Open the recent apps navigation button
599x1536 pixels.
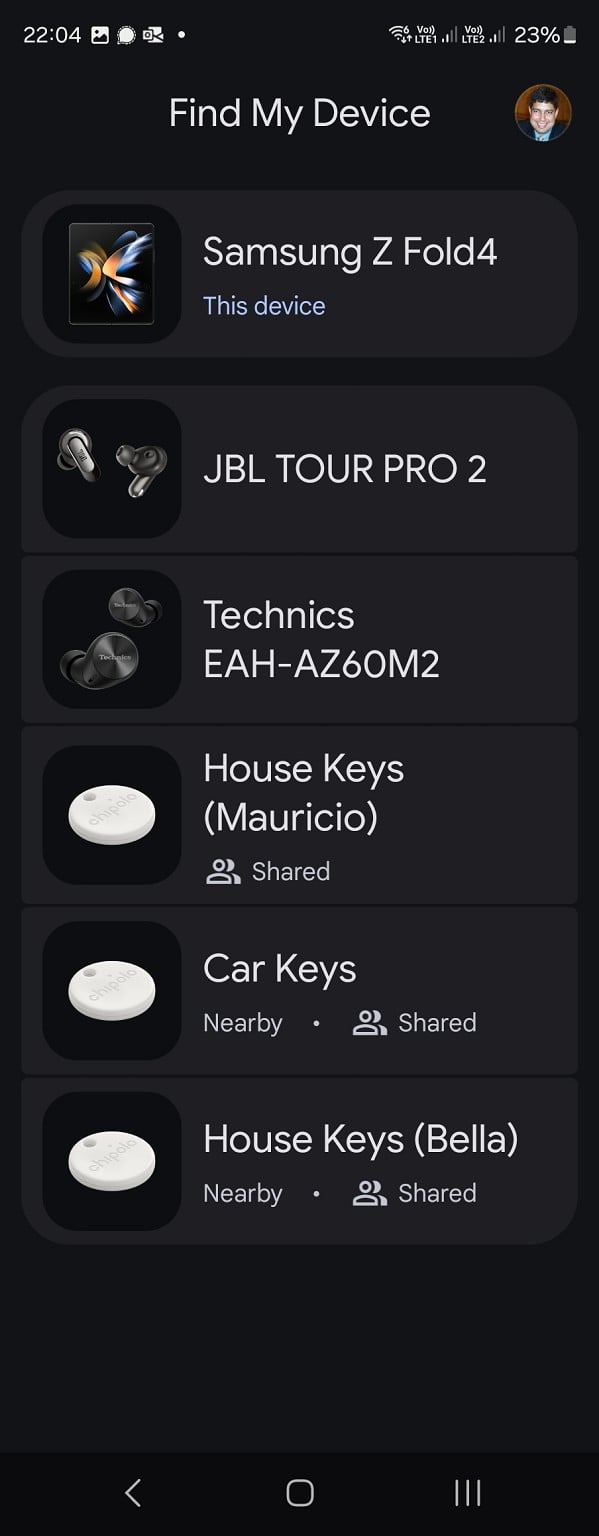click(467, 1493)
